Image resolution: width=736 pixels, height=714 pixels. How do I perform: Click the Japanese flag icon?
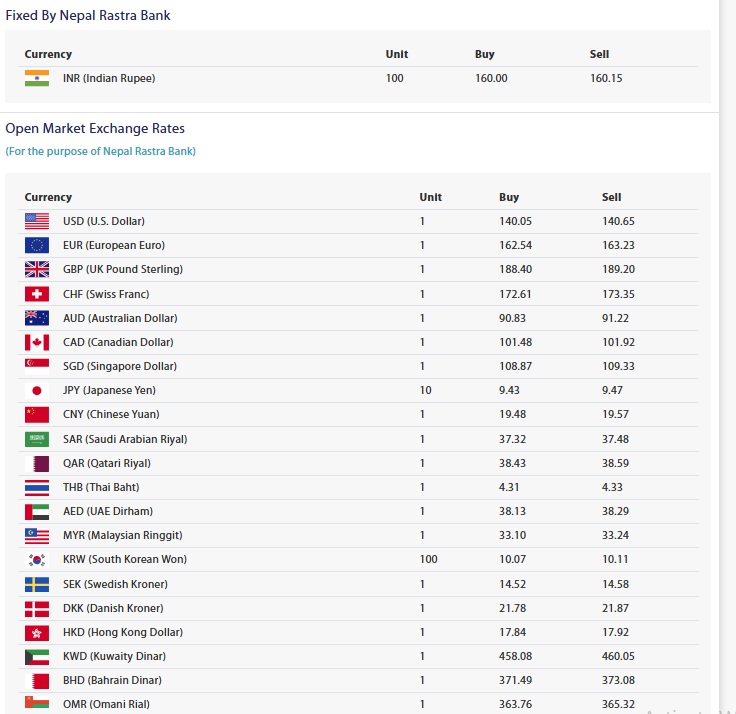tap(37, 390)
